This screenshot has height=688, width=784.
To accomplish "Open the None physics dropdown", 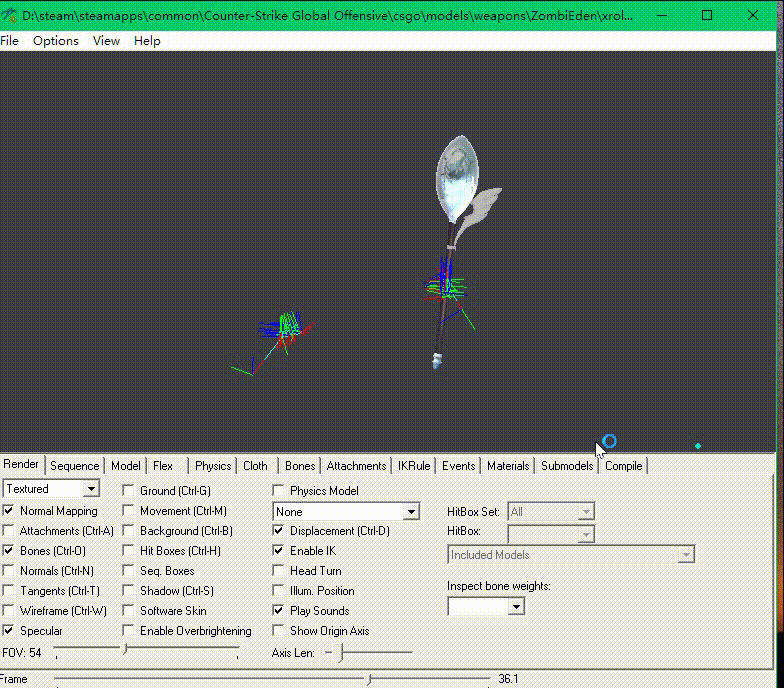I will (x=346, y=512).
